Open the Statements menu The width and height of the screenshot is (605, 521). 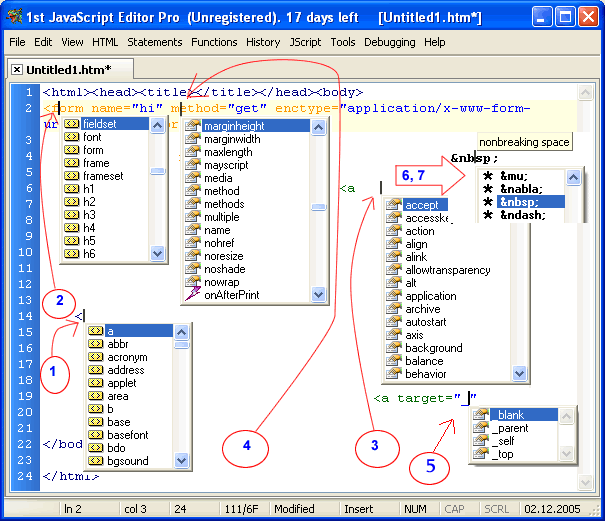tap(155, 42)
